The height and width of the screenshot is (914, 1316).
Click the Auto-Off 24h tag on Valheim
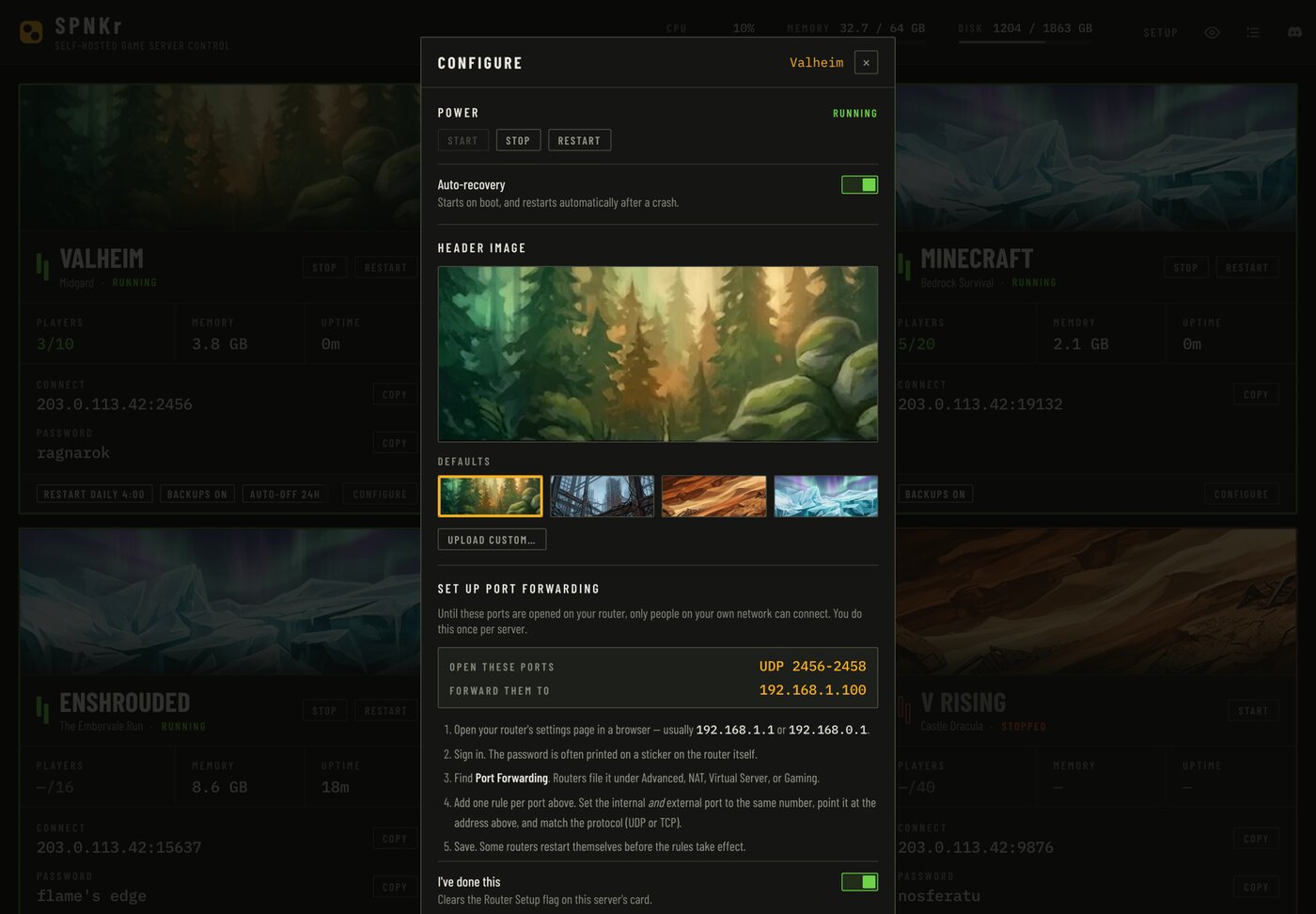click(x=285, y=495)
